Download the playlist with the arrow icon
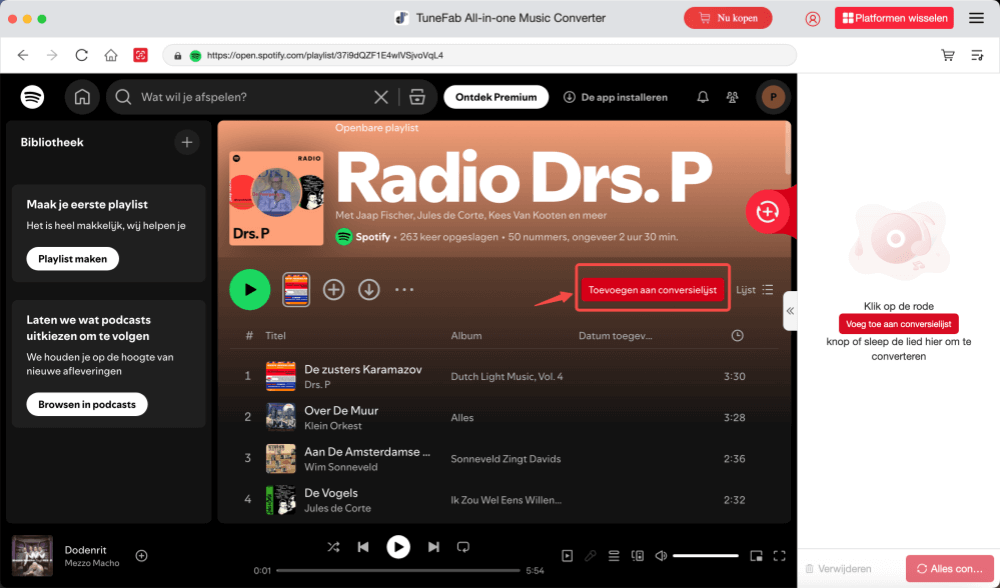The height and width of the screenshot is (588, 1000). [x=369, y=290]
